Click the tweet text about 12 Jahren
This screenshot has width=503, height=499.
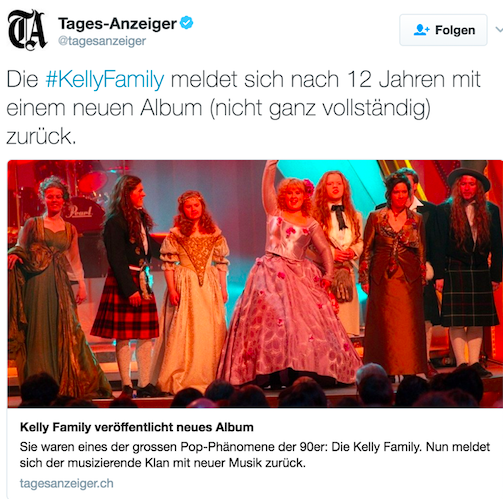pos(243,108)
